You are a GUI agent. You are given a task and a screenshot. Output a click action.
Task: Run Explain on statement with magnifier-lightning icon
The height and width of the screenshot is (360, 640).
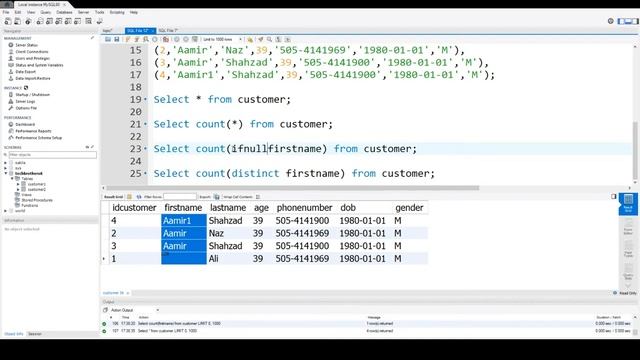pos(146,40)
